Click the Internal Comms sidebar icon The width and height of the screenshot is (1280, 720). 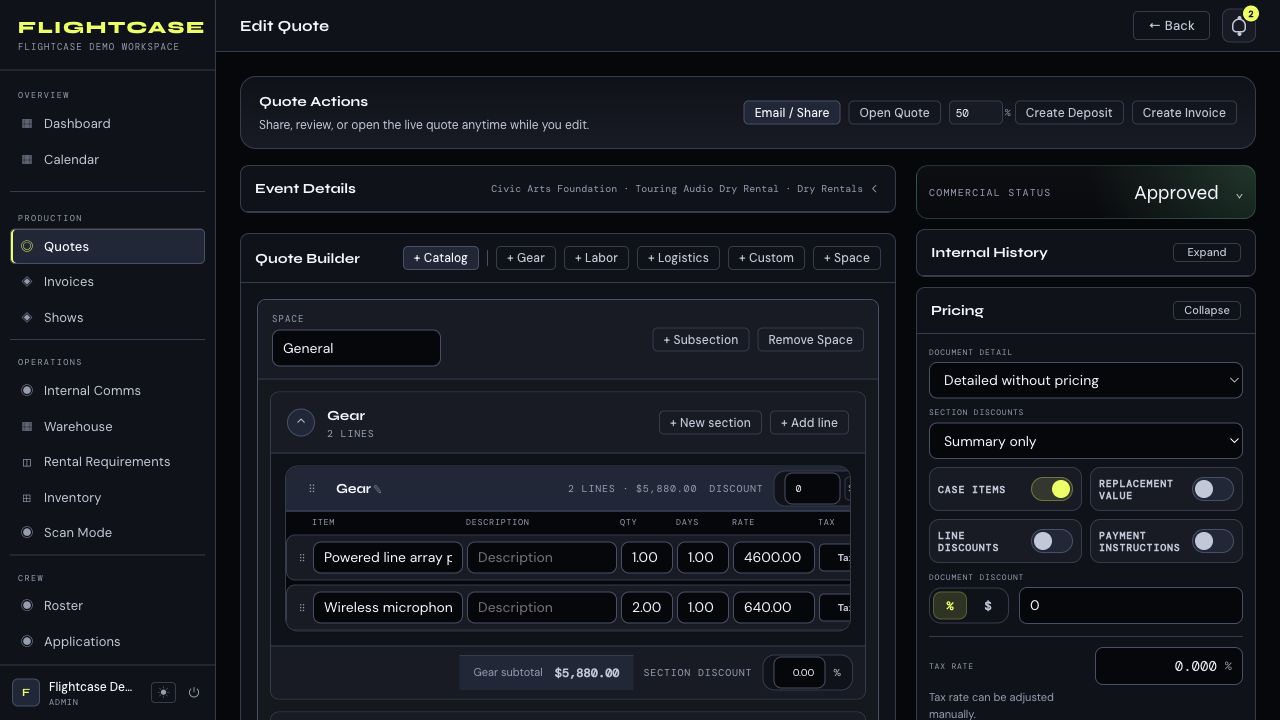(x=27, y=391)
